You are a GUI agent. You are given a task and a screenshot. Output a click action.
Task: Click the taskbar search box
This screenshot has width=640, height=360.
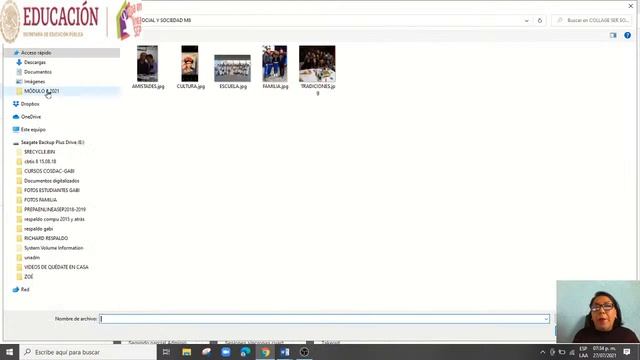88,352
